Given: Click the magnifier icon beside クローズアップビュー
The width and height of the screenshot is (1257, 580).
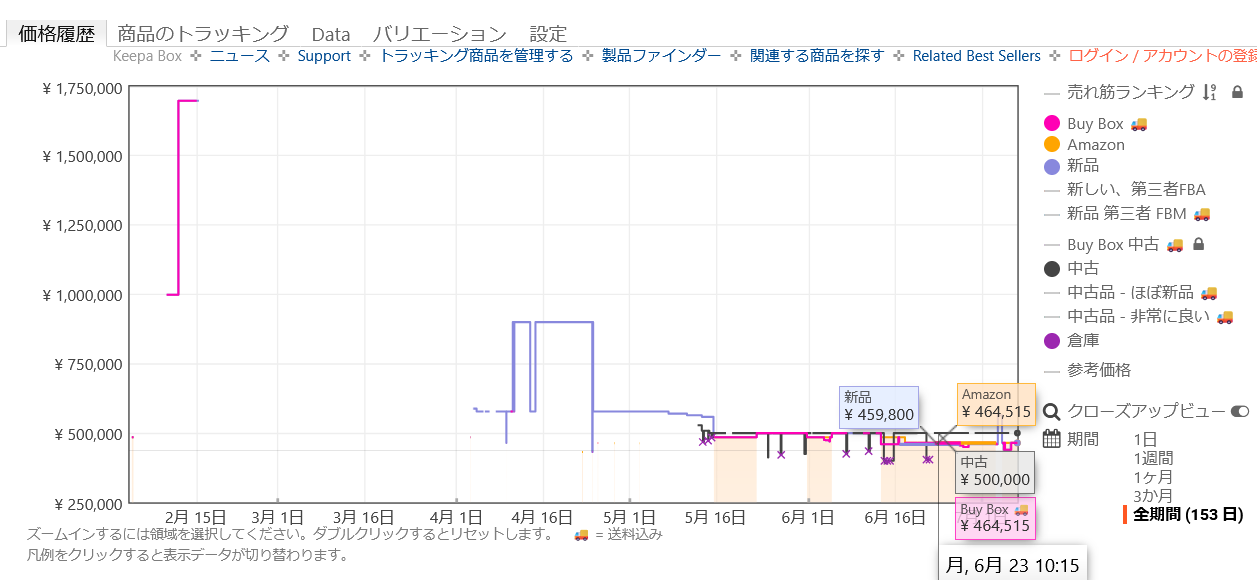Looking at the screenshot, I should 1051,411.
